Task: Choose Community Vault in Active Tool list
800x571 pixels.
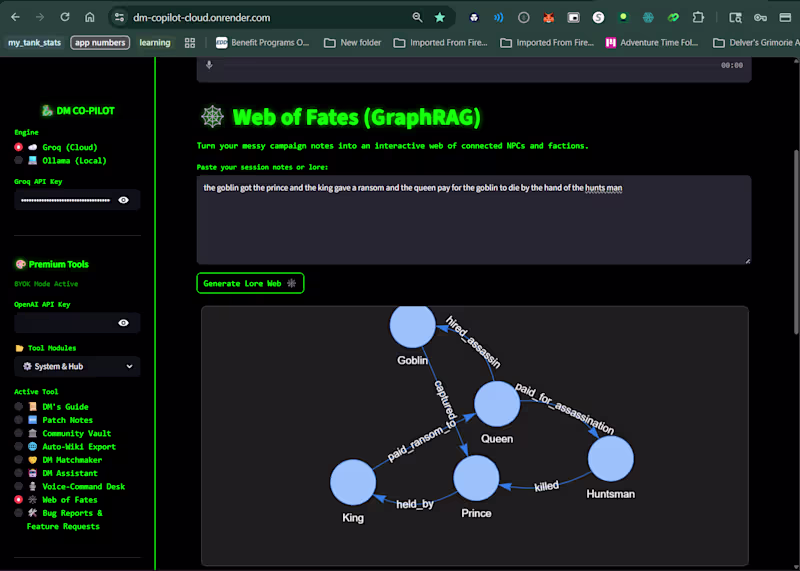Action: pos(63,433)
